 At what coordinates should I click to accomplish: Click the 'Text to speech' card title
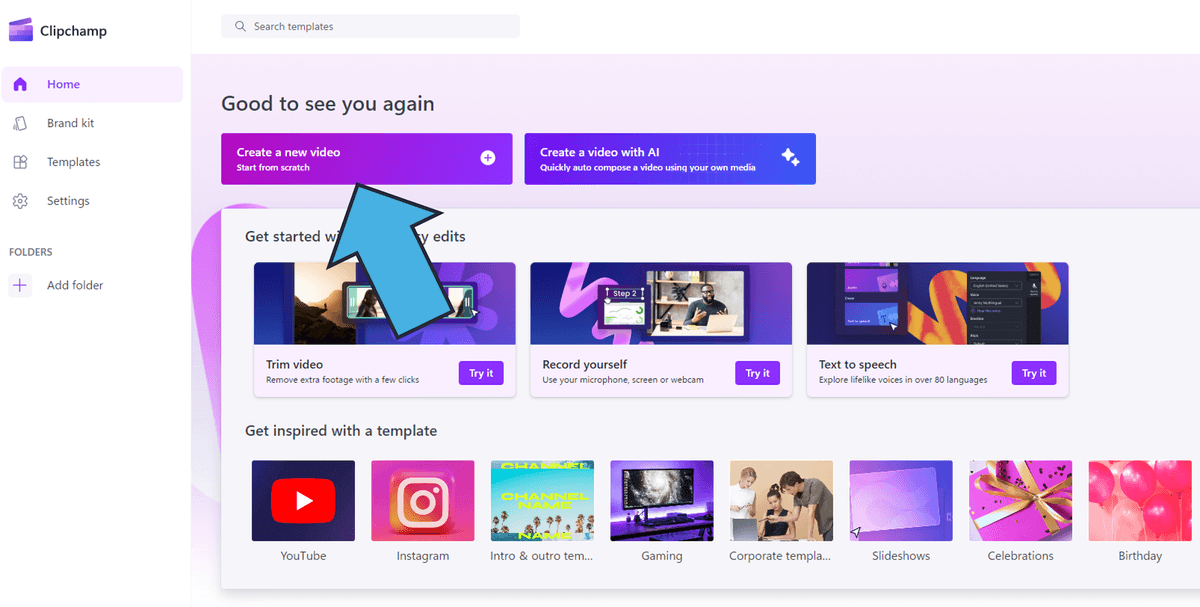click(x=858, y=365)
